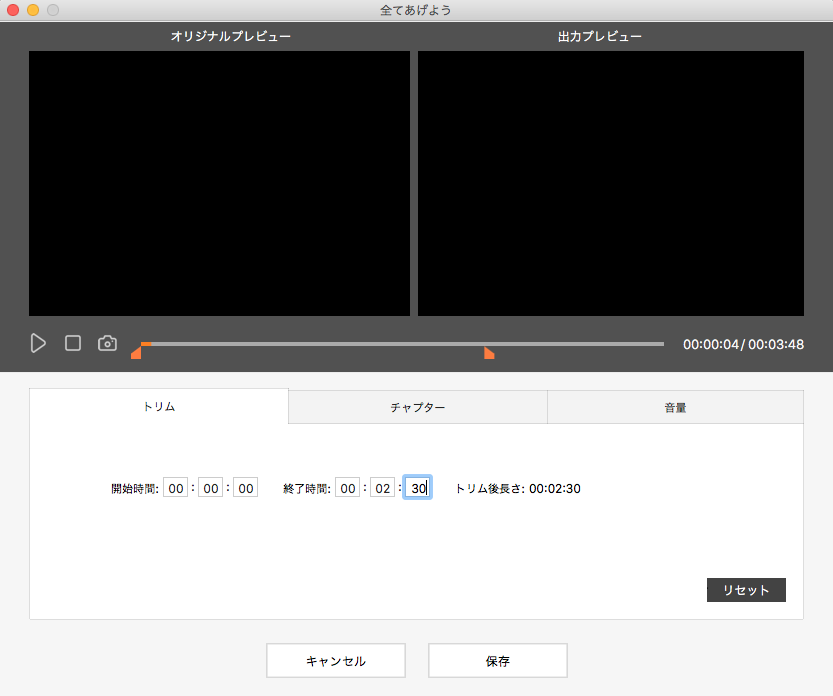Click the トリム後長さ: 00:02:30 text
Viewport: 833px width, 696px height.
(518, 488)
